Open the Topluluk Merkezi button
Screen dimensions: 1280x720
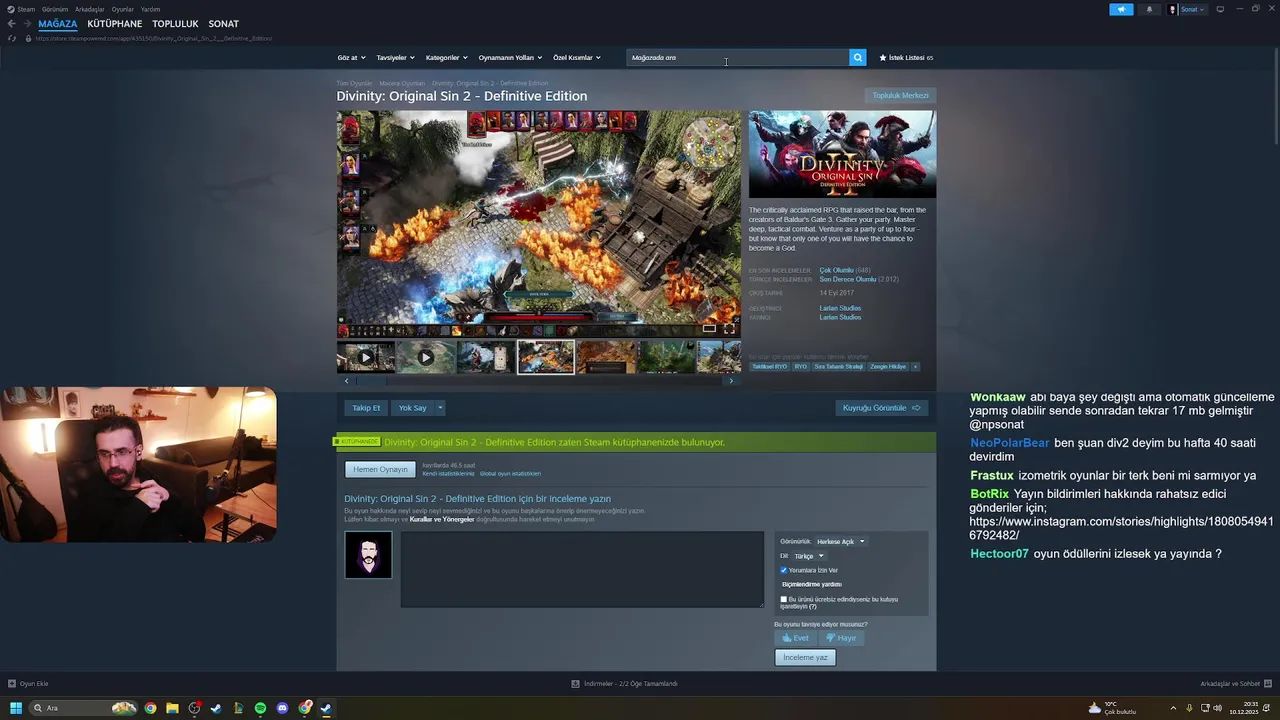(900, 96)
